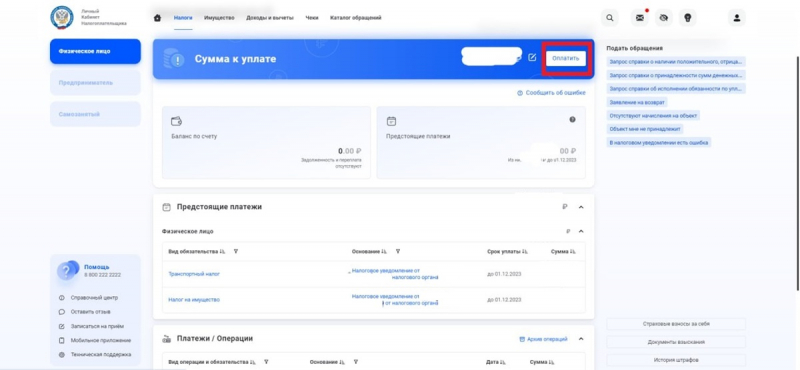Collapse the Платежи / Операции section

[581, 339]
